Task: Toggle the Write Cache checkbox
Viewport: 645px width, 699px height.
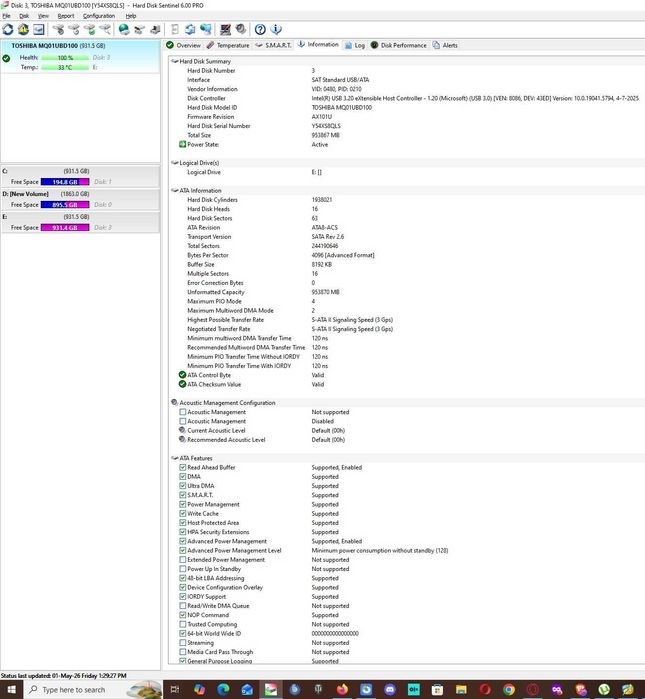Action: click(183, 513)
